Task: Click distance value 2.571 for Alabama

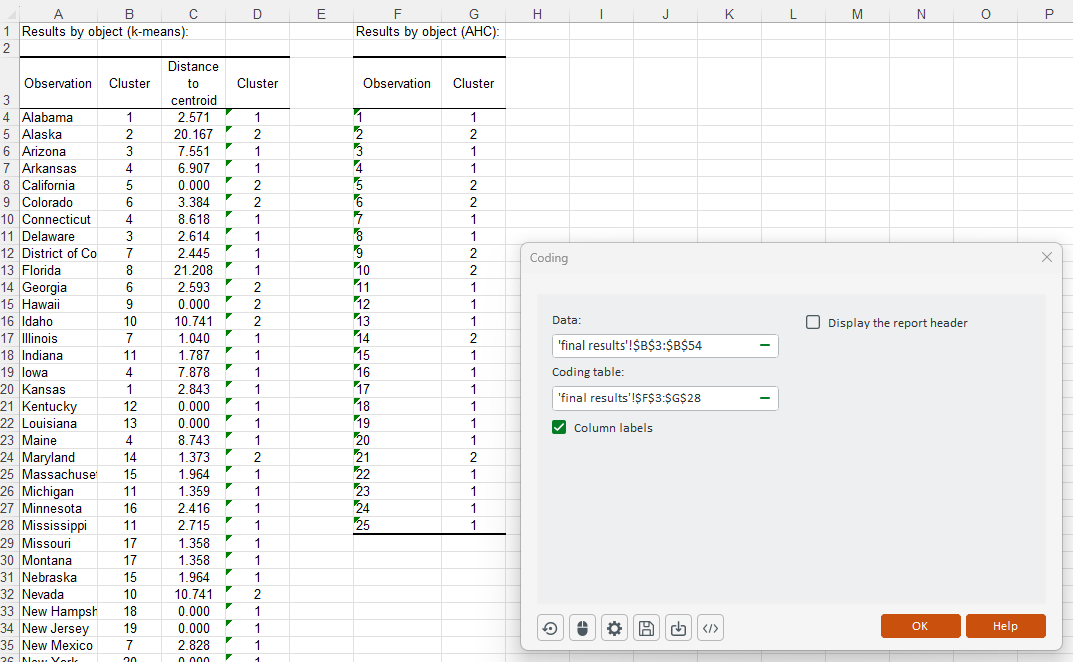Action: [193, 117]
